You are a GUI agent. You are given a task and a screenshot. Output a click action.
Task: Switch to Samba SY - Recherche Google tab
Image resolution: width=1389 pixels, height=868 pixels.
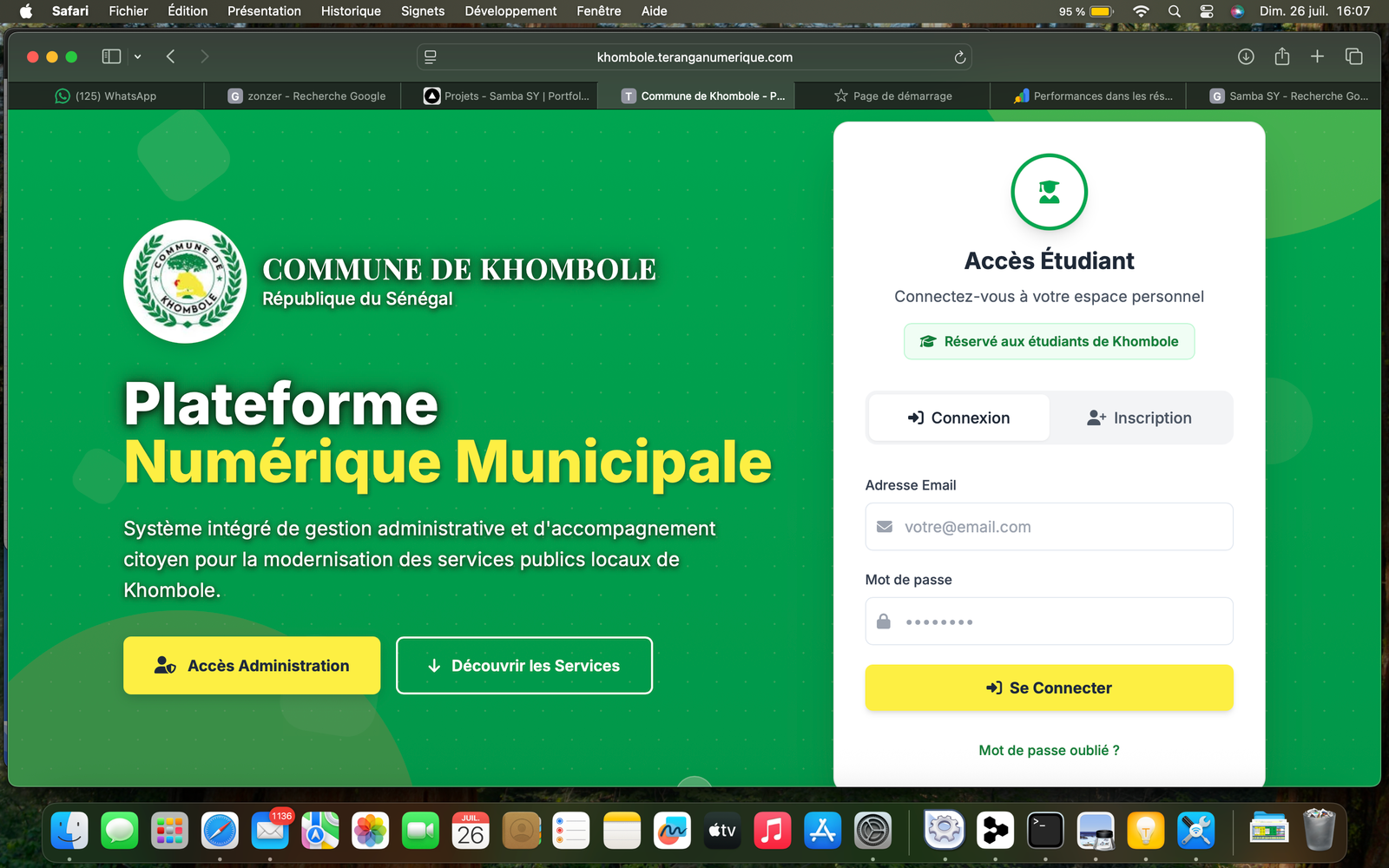click(x=1285, y=95)
